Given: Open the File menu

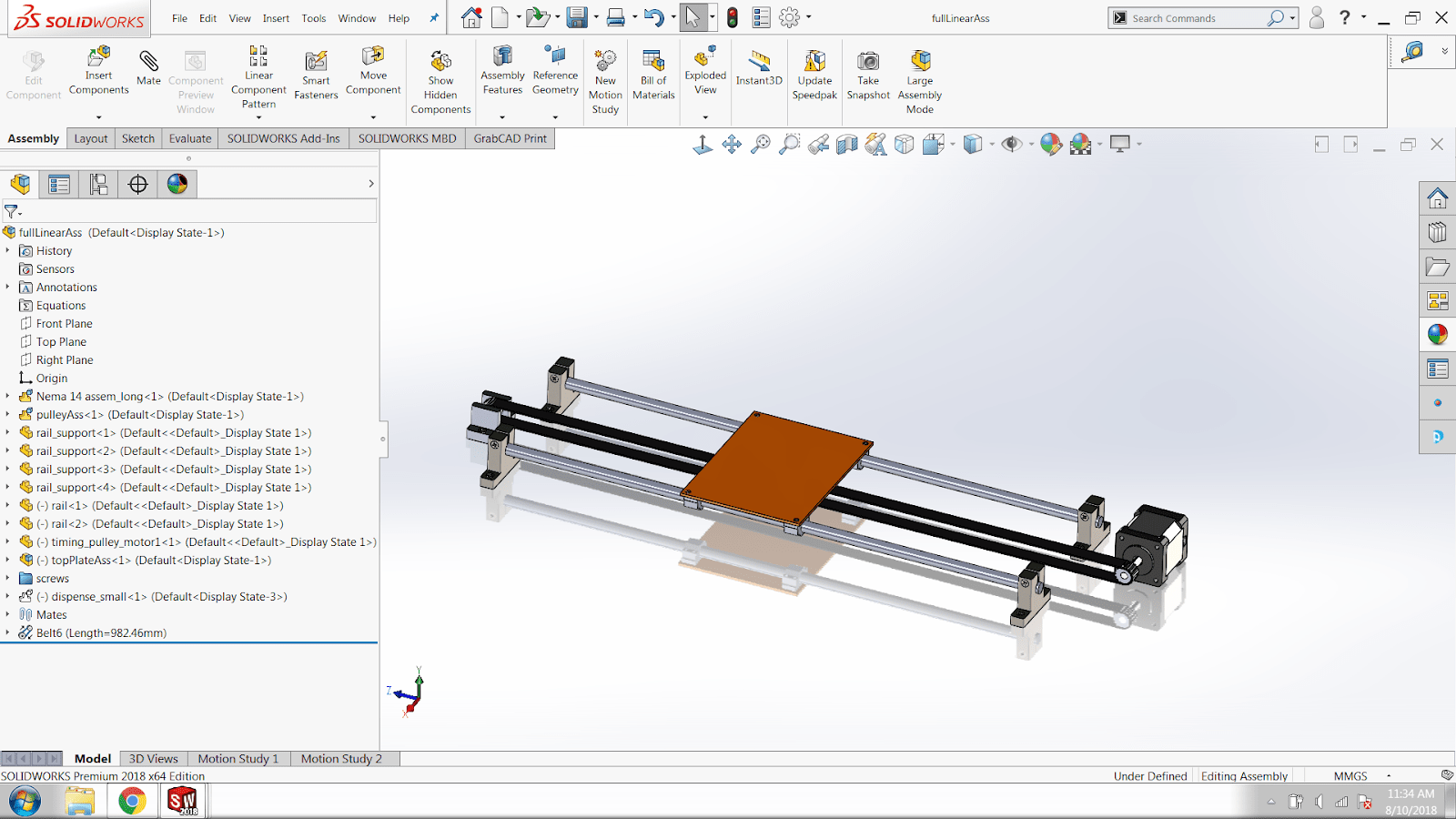Looking at the screenshot, I should pyautogui.click(x=179, y=18).
